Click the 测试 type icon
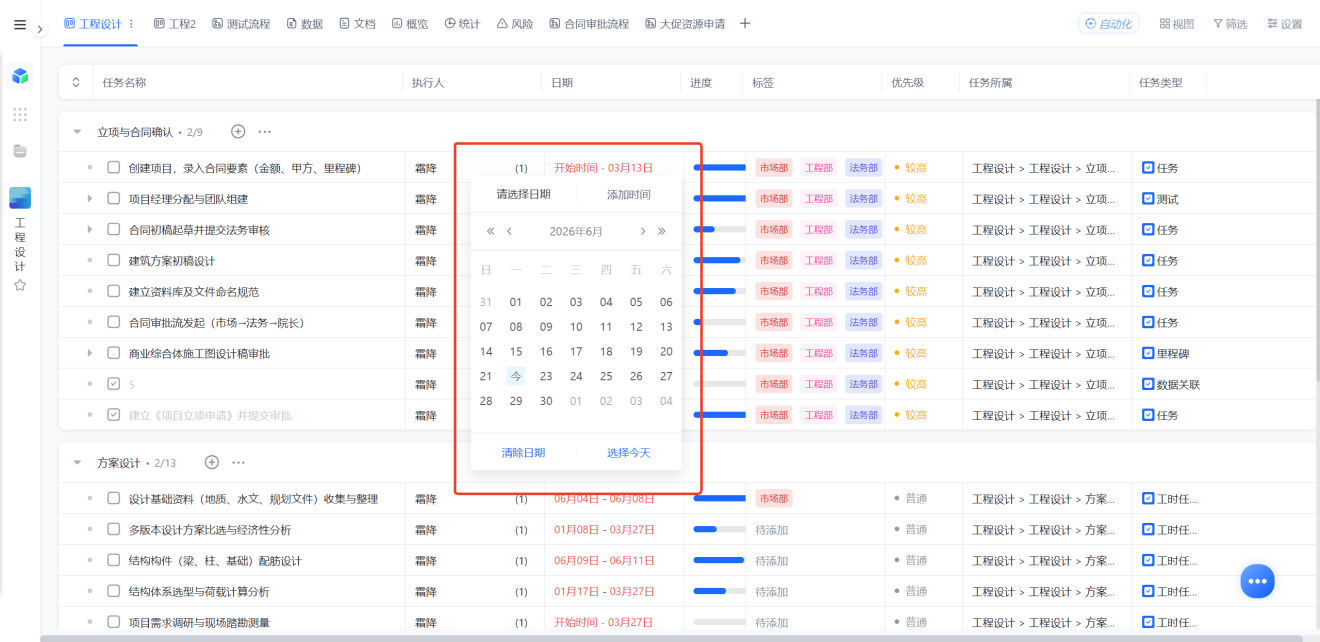This screenshot has height=642, width=1320. 1148,199
